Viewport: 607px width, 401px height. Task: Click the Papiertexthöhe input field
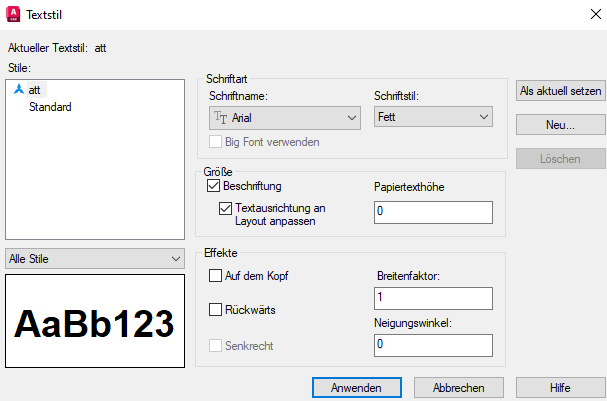point(432,212)
